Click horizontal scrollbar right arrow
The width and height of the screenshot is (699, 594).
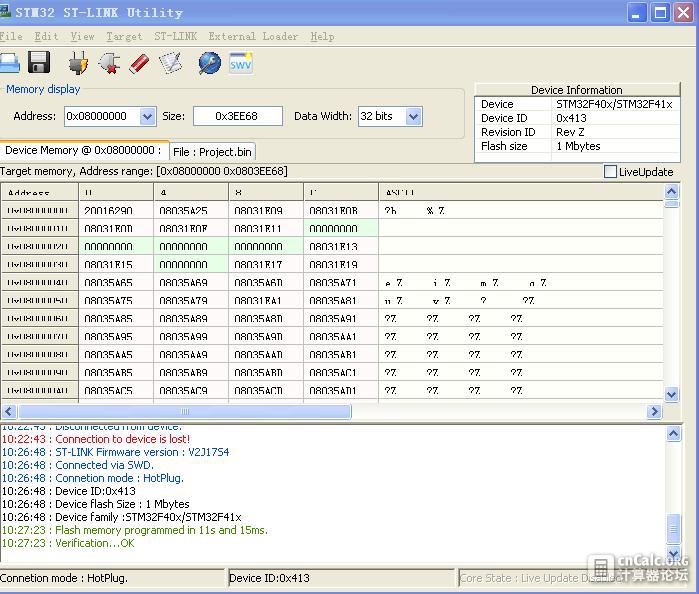(x=654, y=411)
